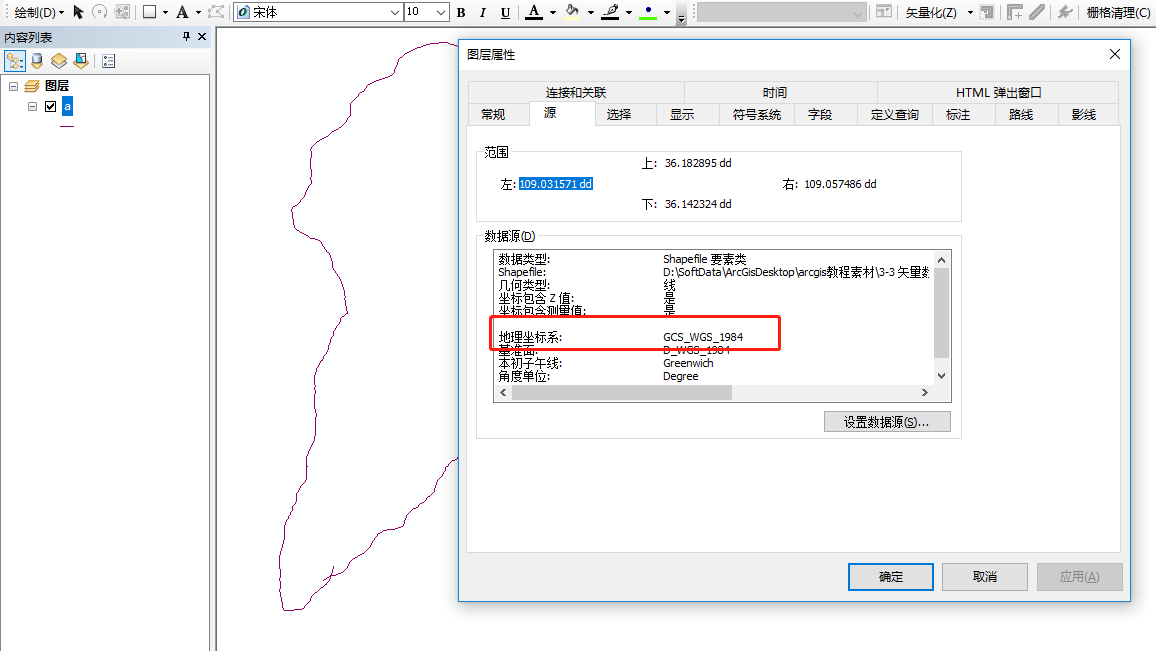Open the Contents panel options icon
Image resolution: width=1156 pixels, height=651 pixels.
pyautogui.click(x=108, y=60)
